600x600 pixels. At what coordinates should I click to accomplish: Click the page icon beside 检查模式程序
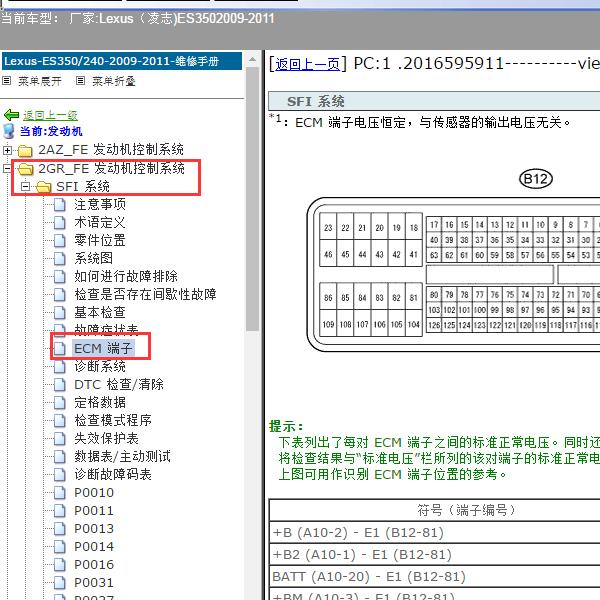pyautogui.click(x=59, y=421)
